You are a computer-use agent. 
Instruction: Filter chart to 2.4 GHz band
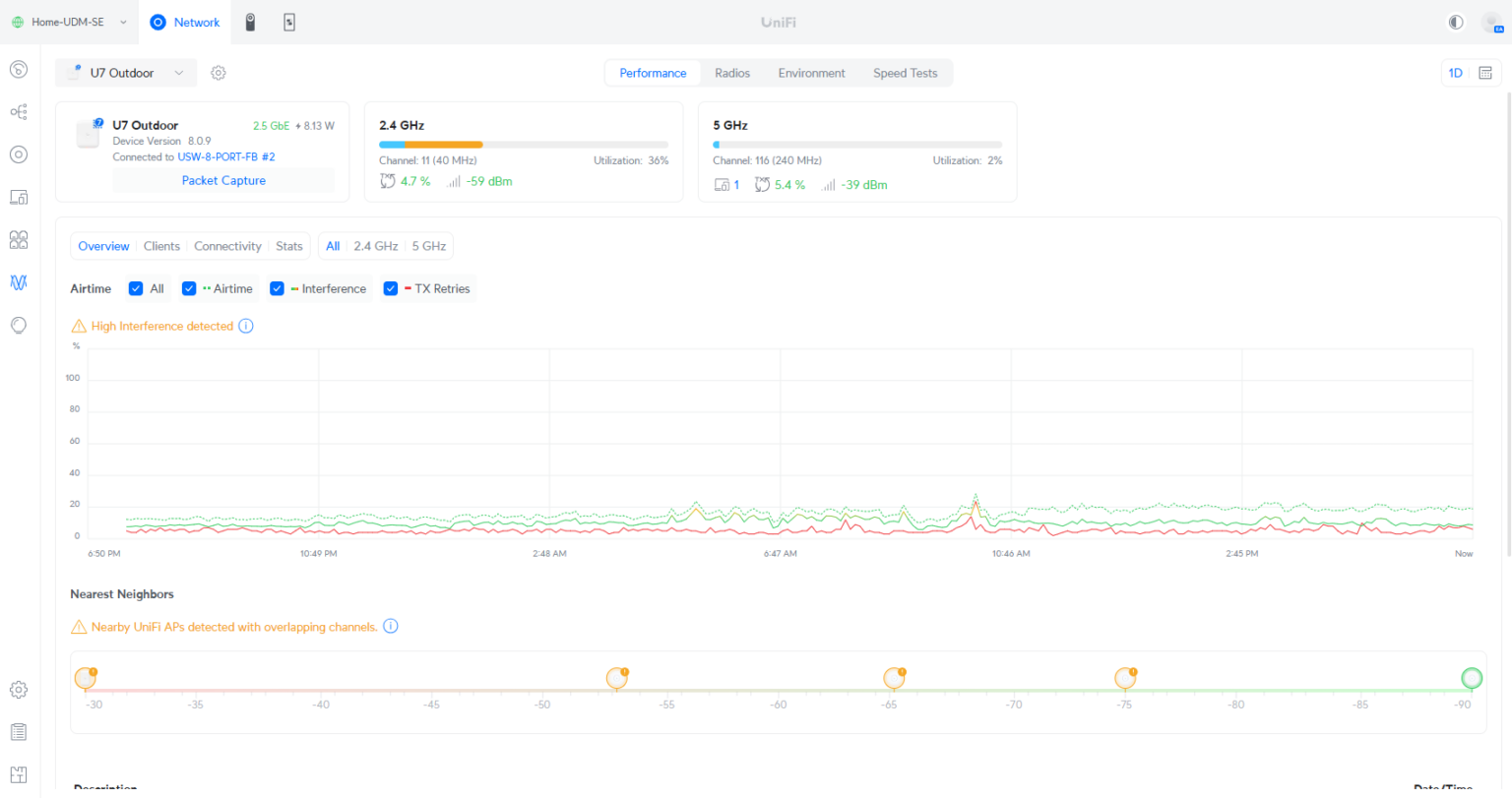tap(376, 246)
